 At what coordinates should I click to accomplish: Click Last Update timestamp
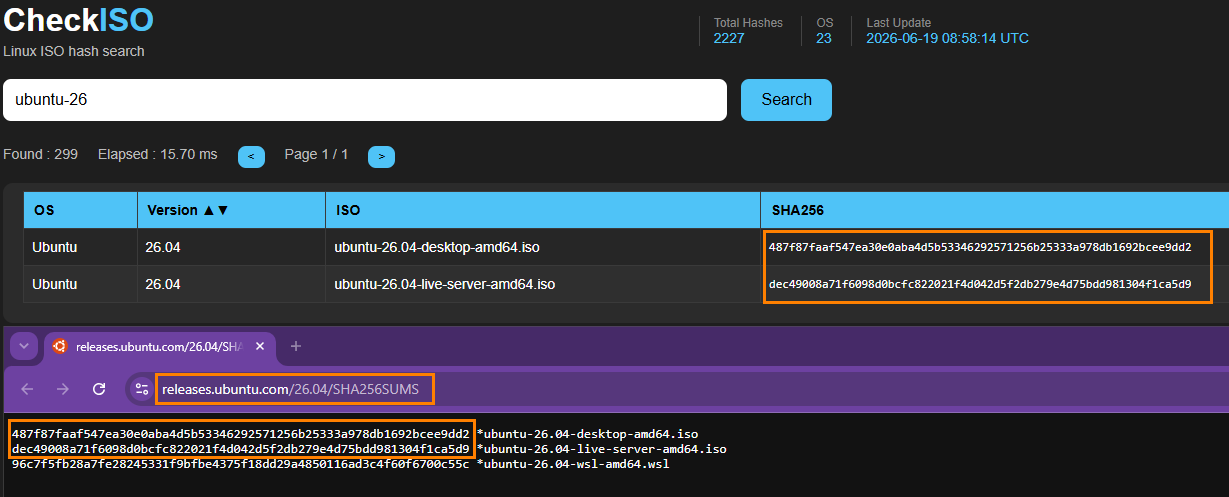pos(947,39)
